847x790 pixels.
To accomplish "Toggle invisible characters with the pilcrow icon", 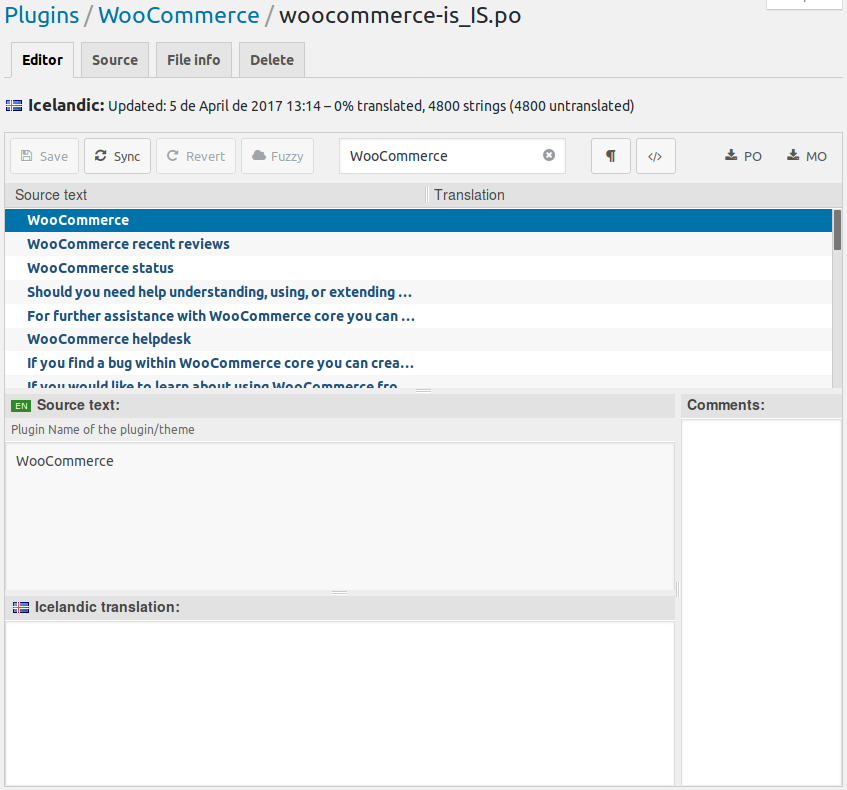I will pos(610,156).
